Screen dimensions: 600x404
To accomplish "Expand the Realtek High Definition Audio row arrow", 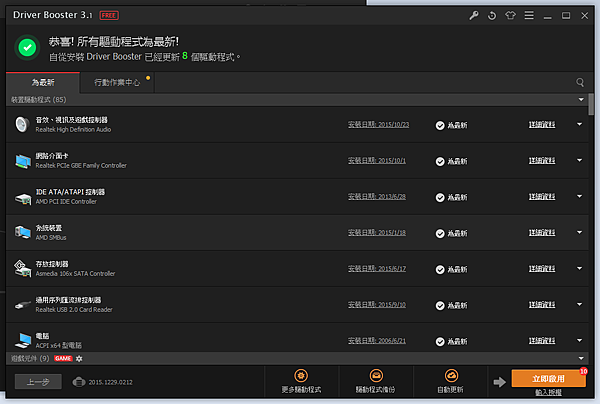I will pos(579,124).
